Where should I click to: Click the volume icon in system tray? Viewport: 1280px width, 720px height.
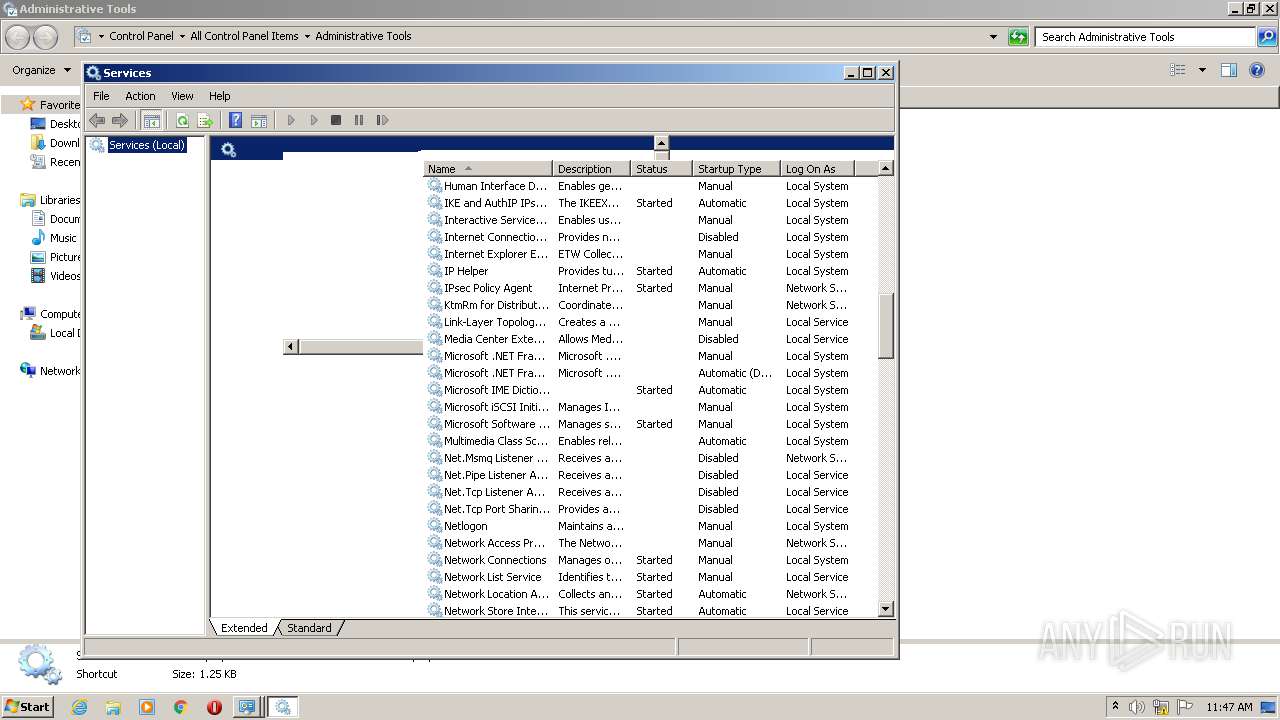(1137, 707)
